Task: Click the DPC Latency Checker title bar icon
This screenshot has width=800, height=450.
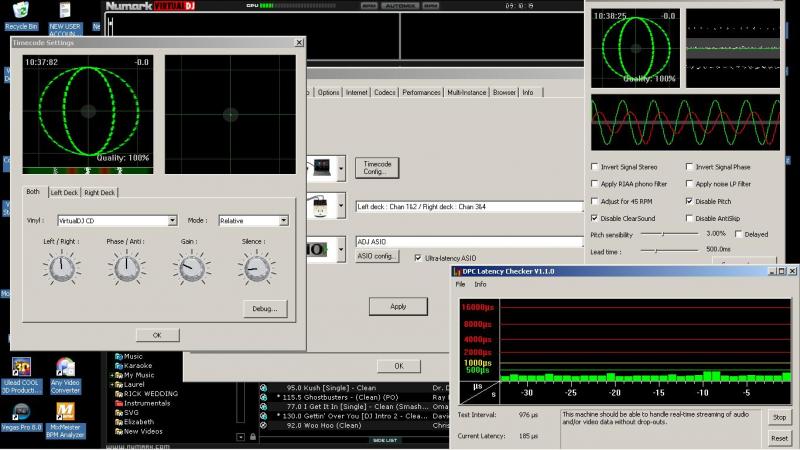Action: [457, 271]
